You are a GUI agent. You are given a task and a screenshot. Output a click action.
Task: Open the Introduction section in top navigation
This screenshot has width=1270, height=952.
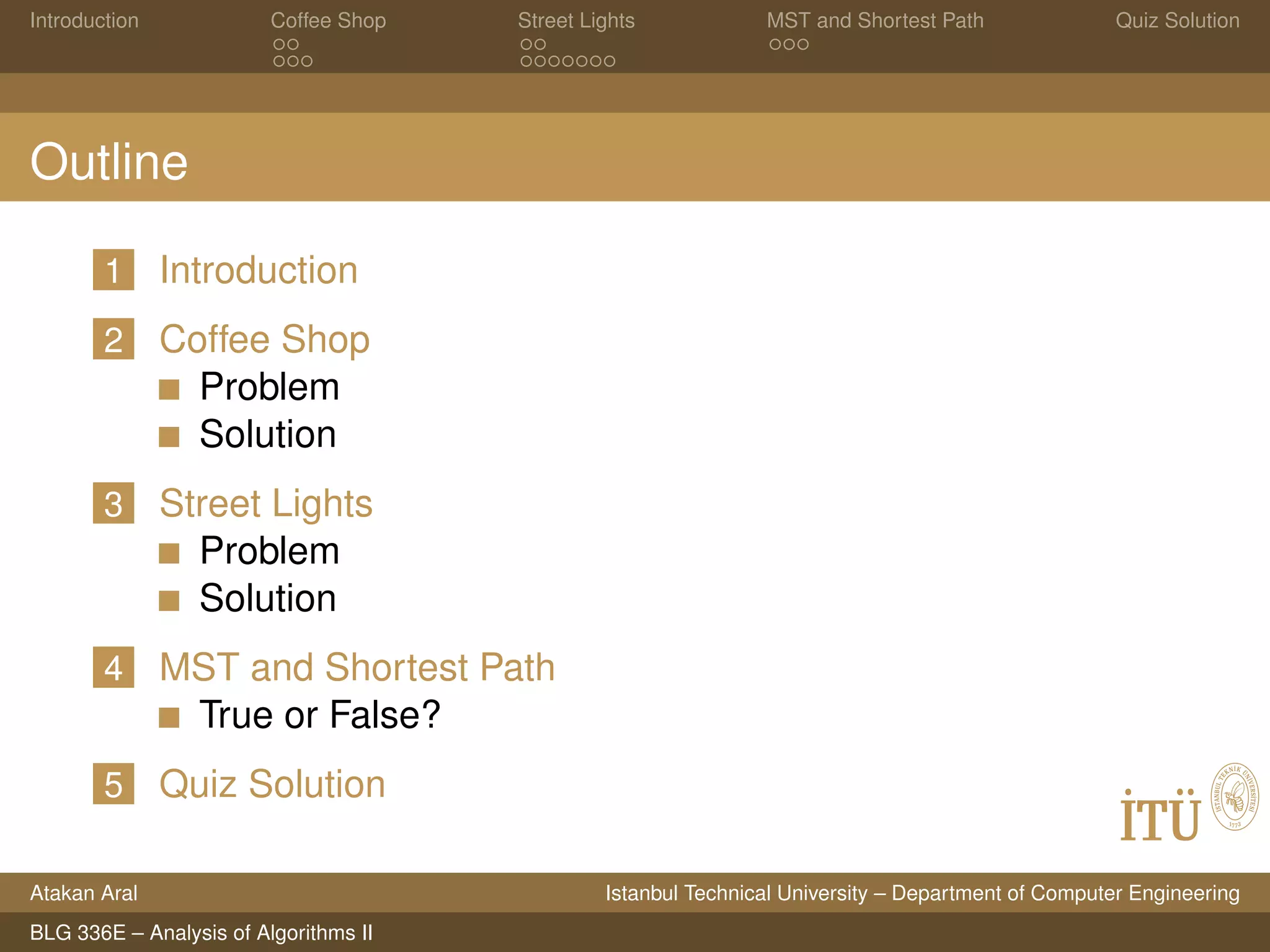[84, 20]
